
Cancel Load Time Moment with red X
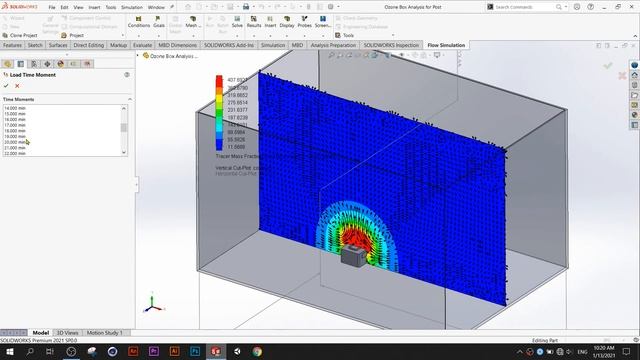(x=17, y=86)
